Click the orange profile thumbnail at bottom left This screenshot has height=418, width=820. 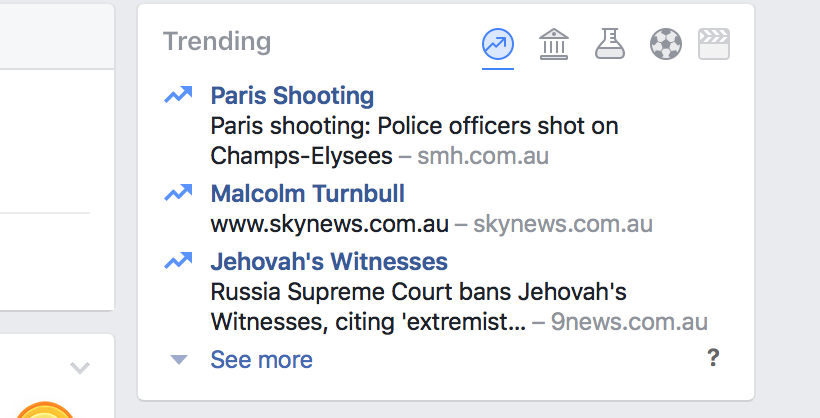tap(44, 410)
